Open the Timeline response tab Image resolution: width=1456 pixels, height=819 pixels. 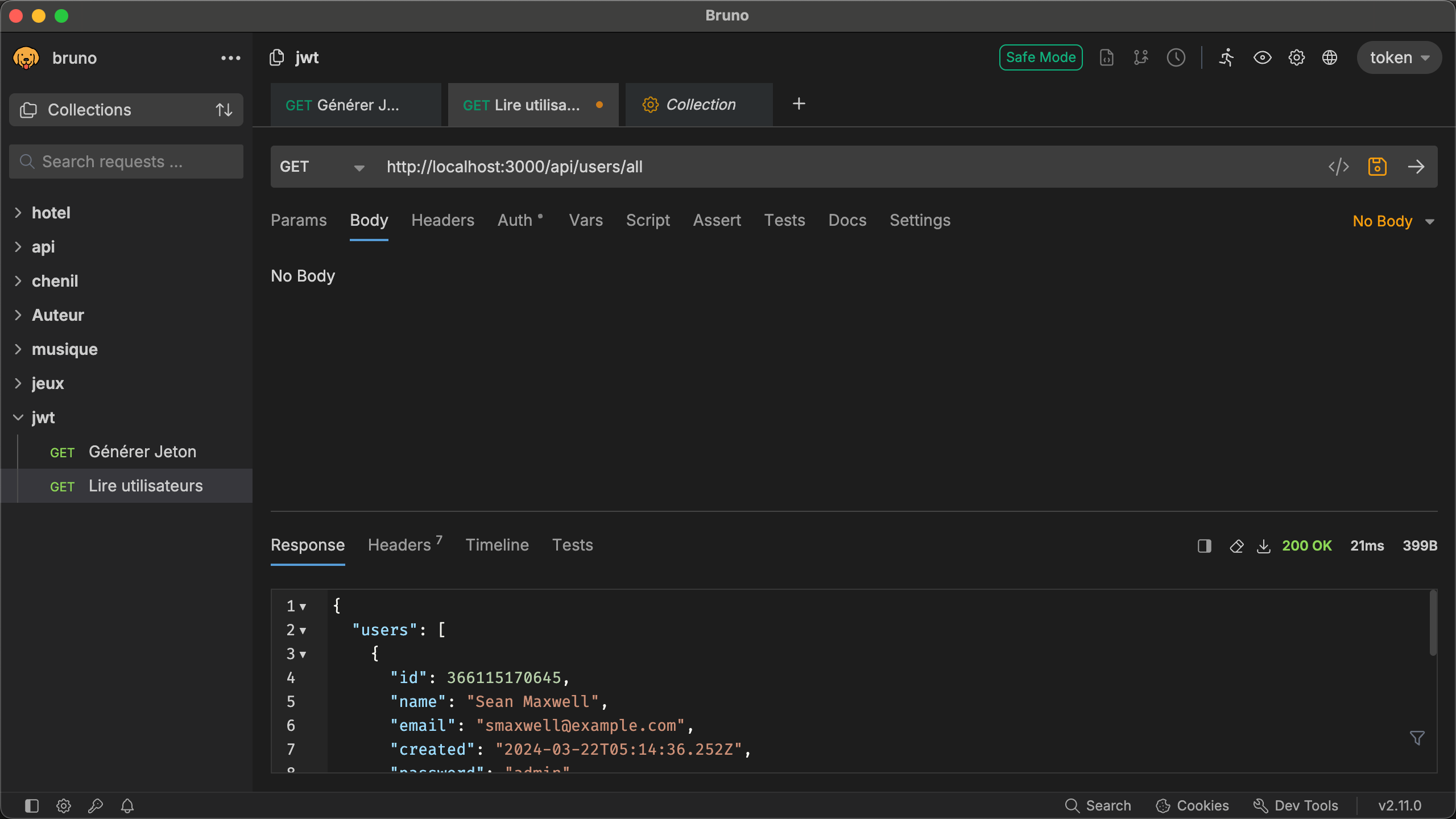click(x=497, y=545)
